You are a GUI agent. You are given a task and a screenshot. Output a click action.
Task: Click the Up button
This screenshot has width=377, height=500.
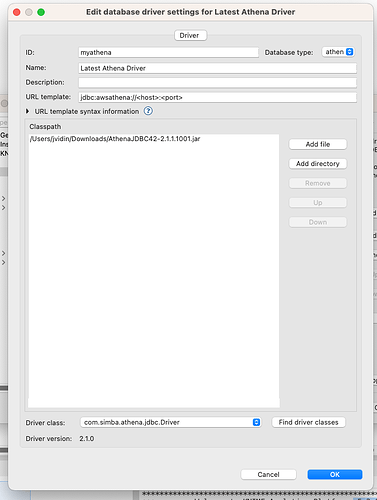point(318,202)
